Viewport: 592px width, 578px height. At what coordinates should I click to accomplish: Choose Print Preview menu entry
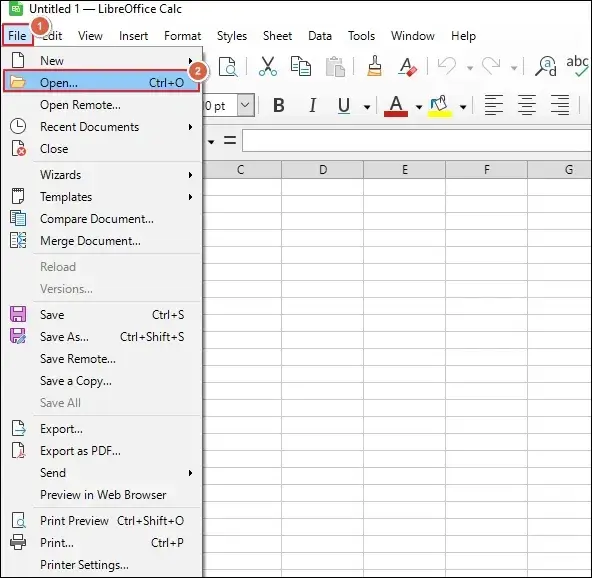(x=102, y=521)
